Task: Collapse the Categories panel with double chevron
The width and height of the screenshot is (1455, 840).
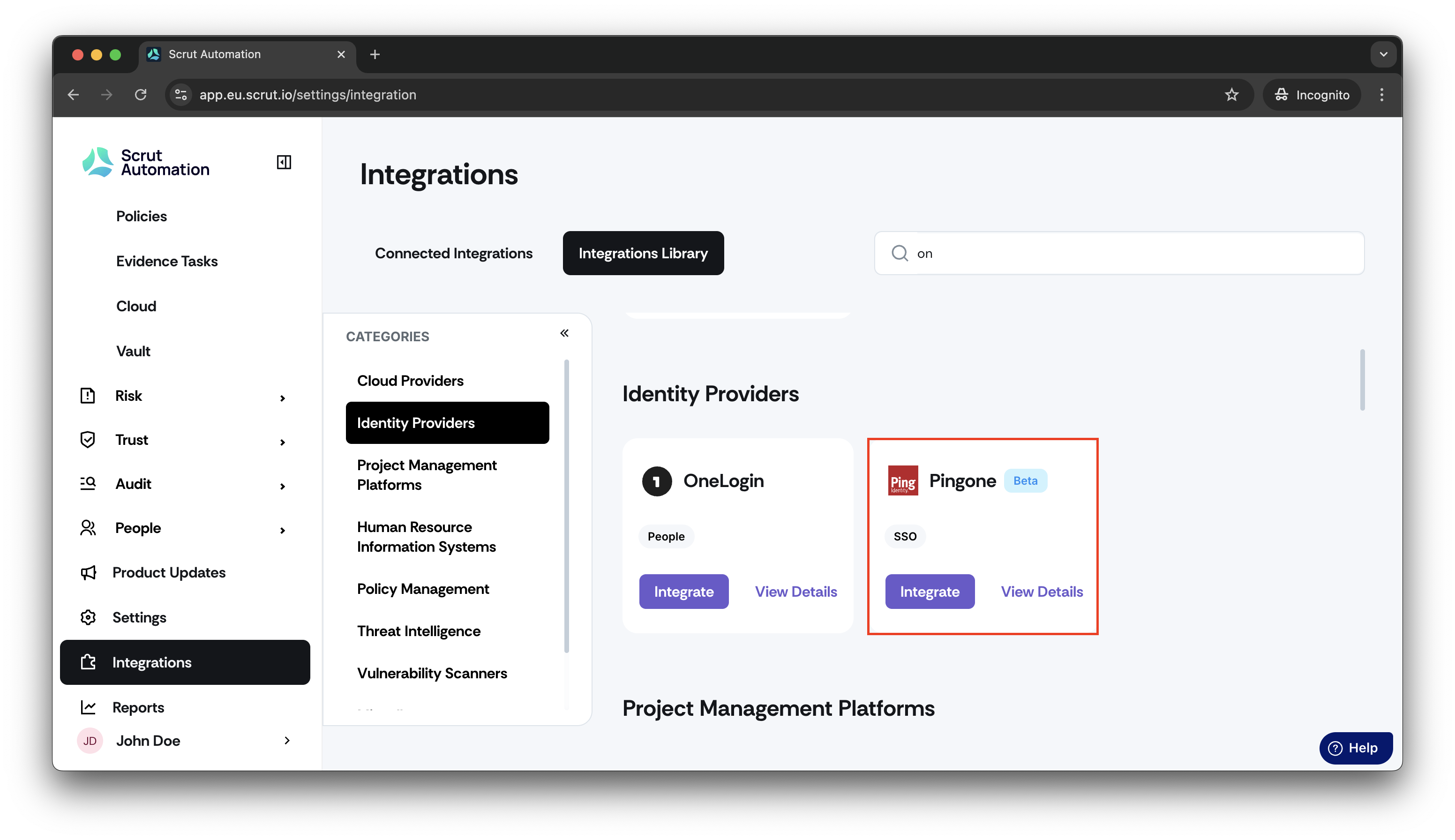Action: (x=563, y=333)
